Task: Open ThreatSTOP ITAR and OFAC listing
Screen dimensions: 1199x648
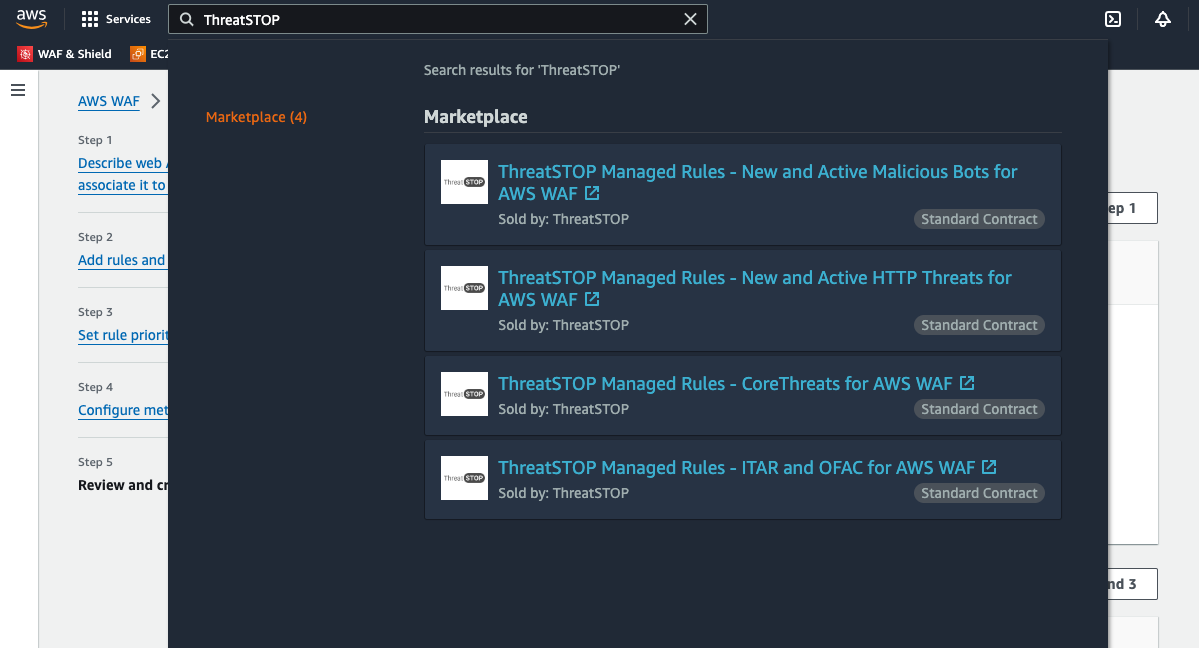Action: point(736,468)
